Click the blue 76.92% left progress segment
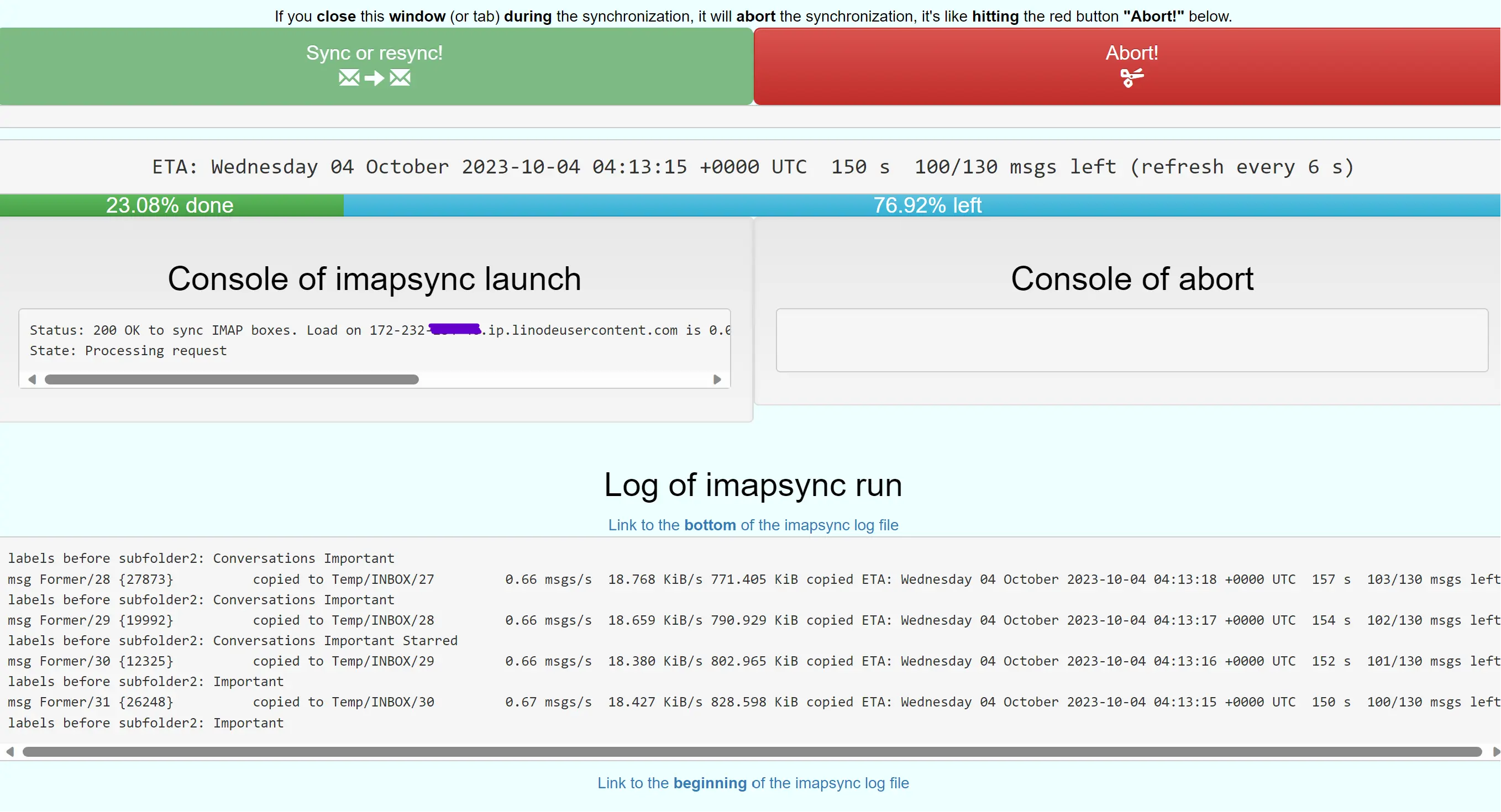The image size is (1501, 812). [x=922, y=205]
